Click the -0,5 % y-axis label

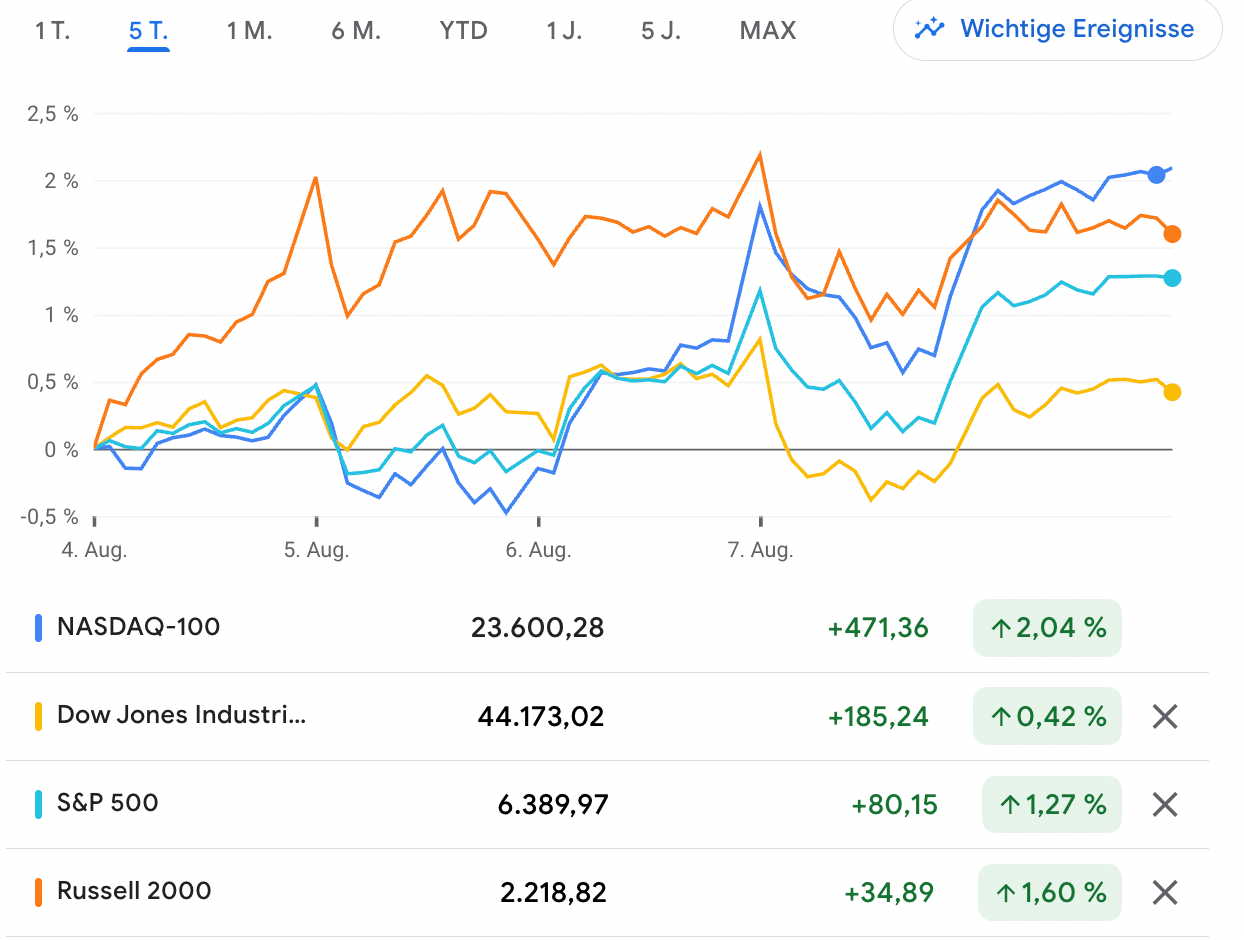point(49,516)
